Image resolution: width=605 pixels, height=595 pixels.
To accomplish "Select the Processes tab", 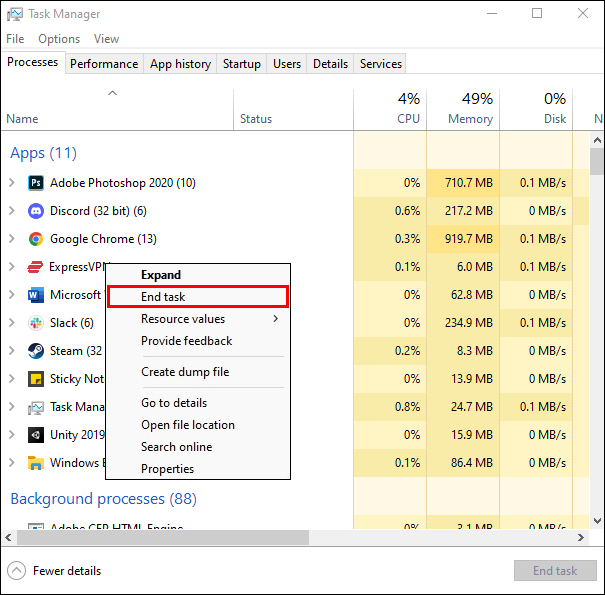I will 33,62.
